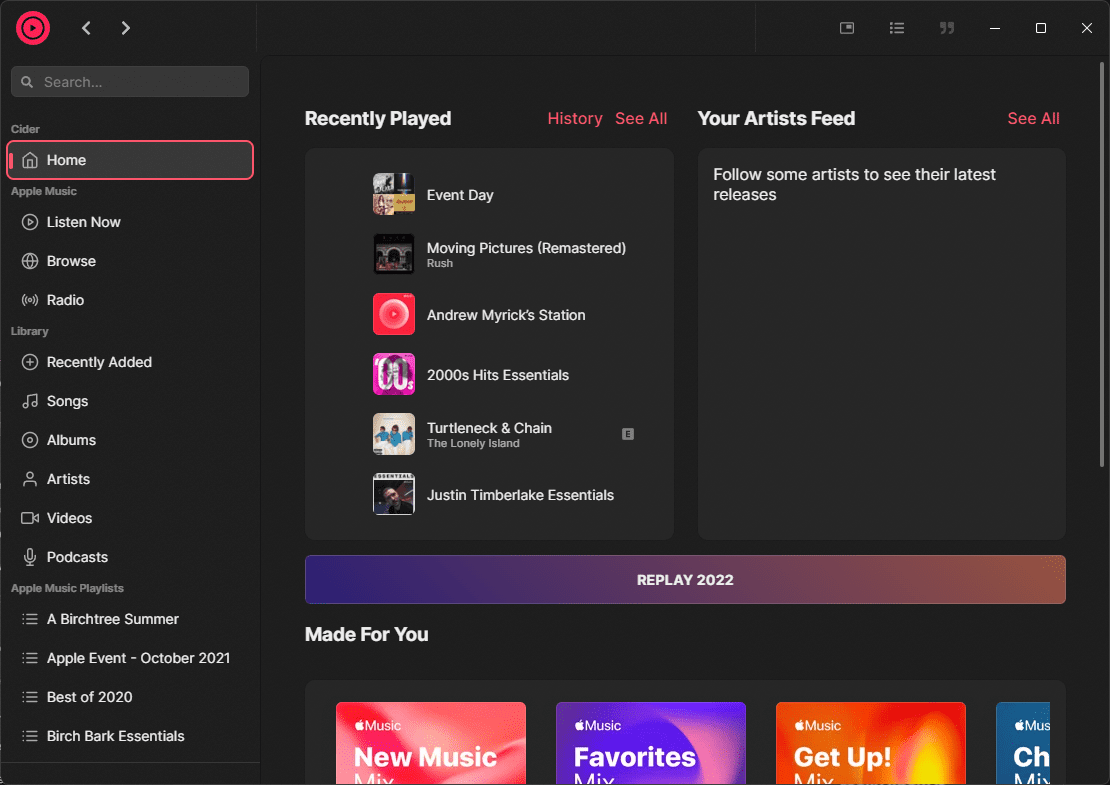The height and width of the screenshot is (785, 1110).
Task: Focus the Search input field
Action: point(130,81)
